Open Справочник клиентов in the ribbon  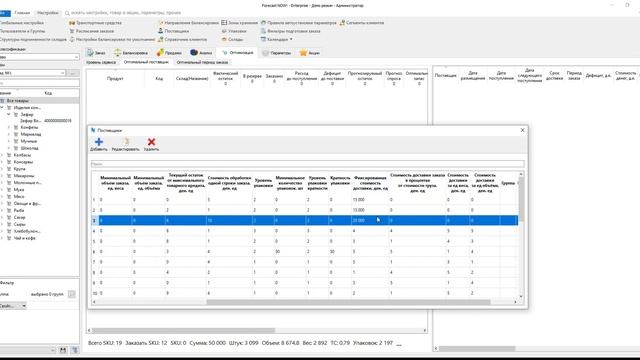(182, 40)
